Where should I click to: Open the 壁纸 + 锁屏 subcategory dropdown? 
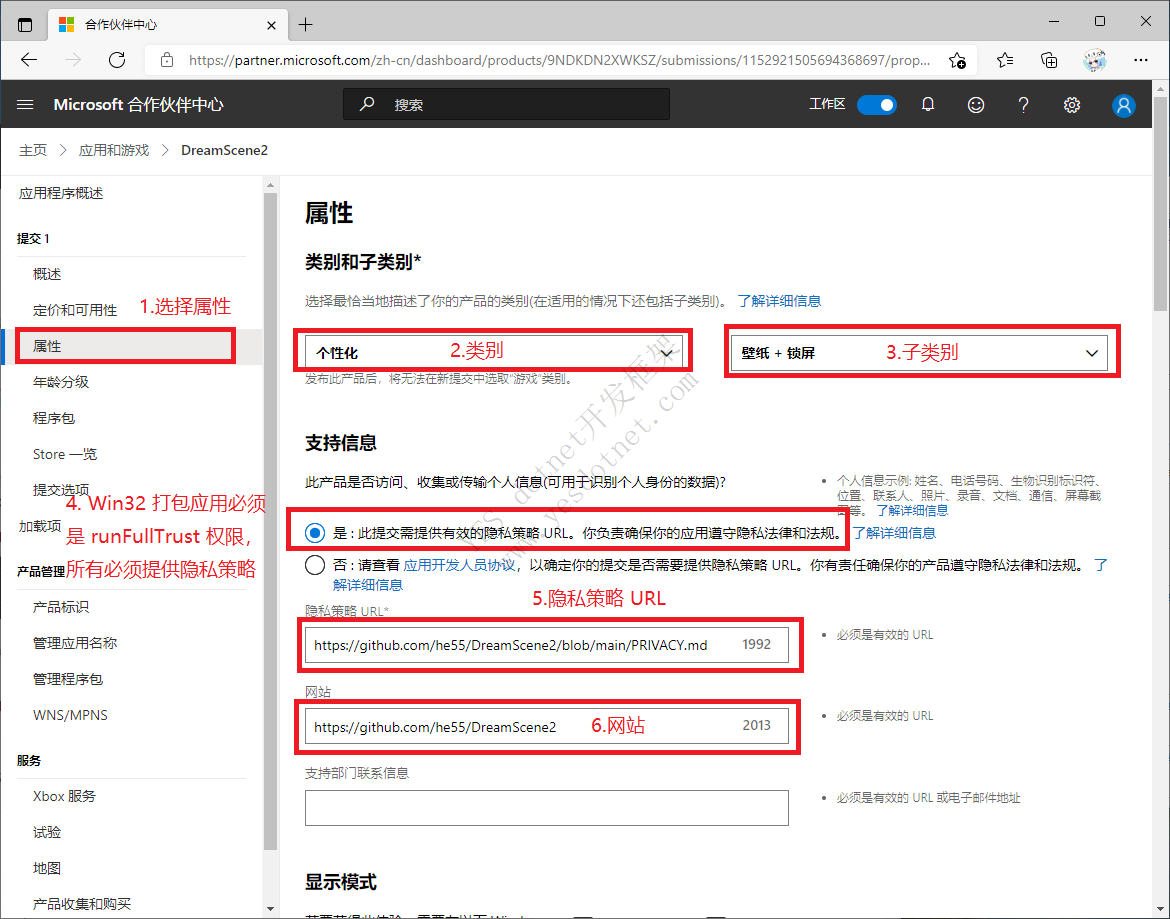[919, 353]
